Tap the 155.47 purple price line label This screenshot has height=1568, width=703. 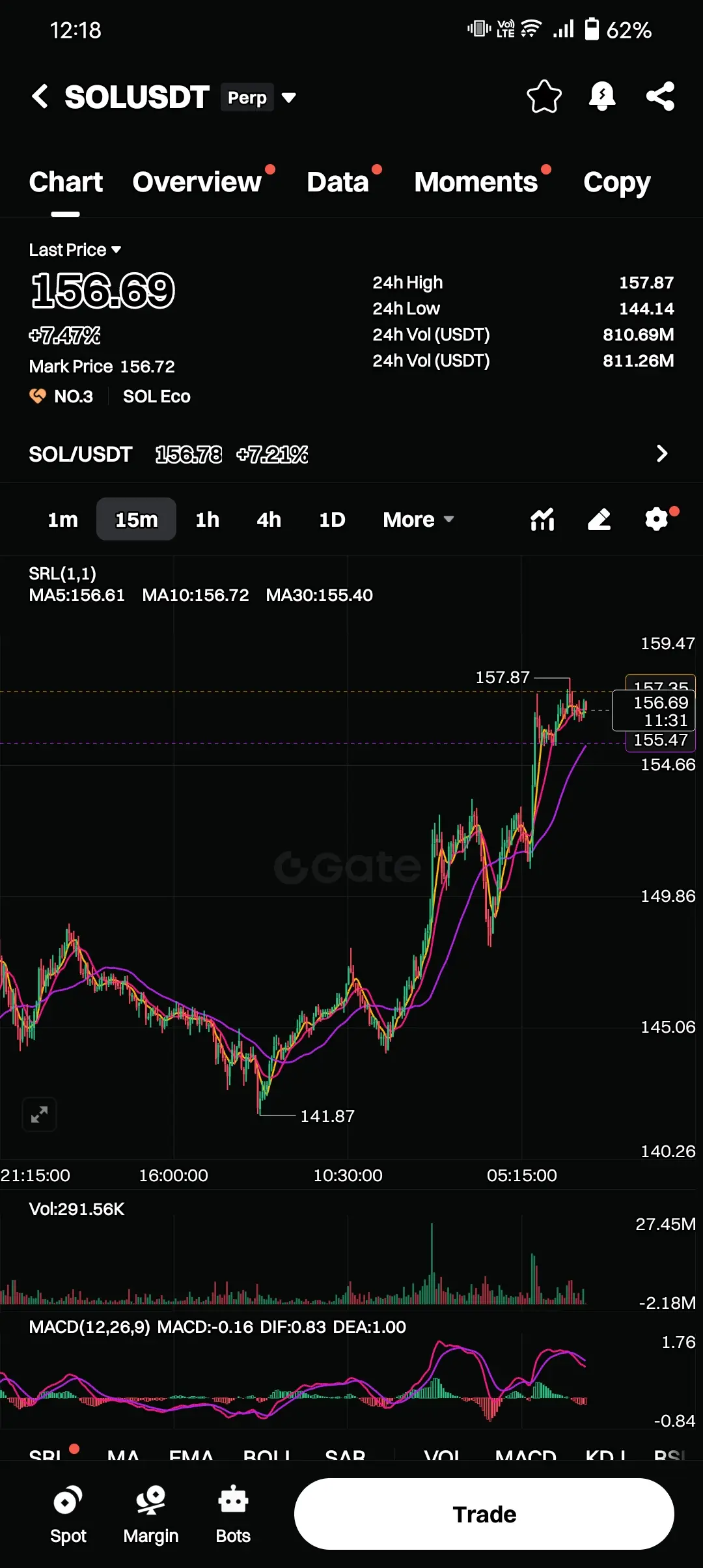(x=661, y=740)
